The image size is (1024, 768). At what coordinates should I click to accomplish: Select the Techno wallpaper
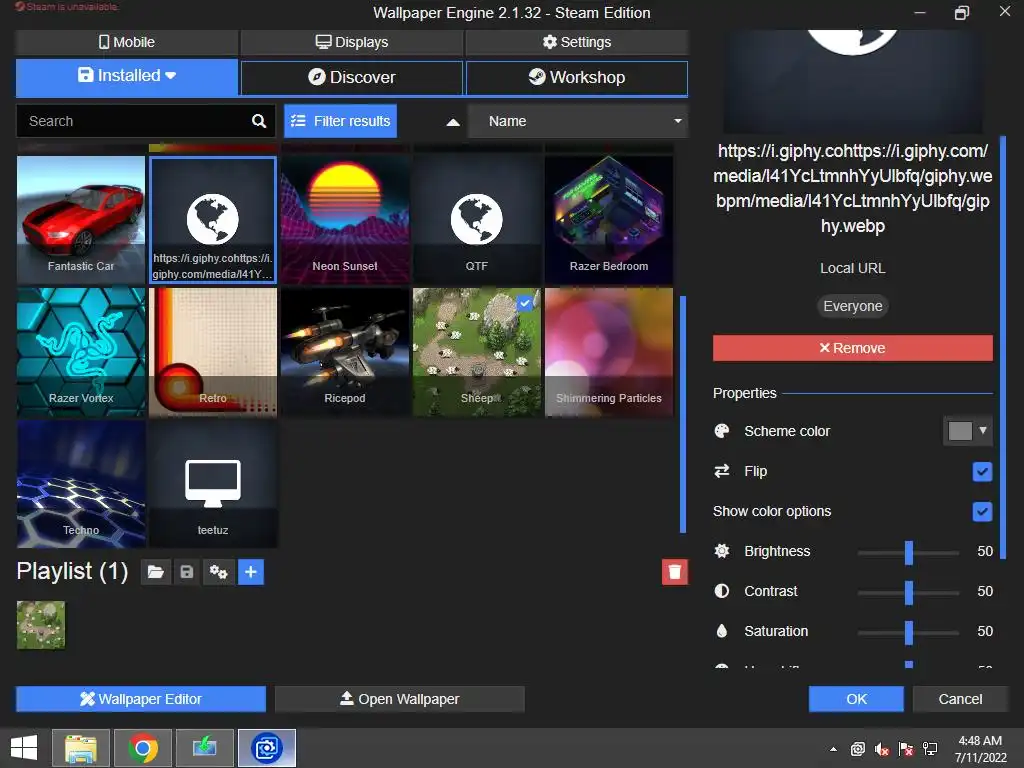coord(81,483)
